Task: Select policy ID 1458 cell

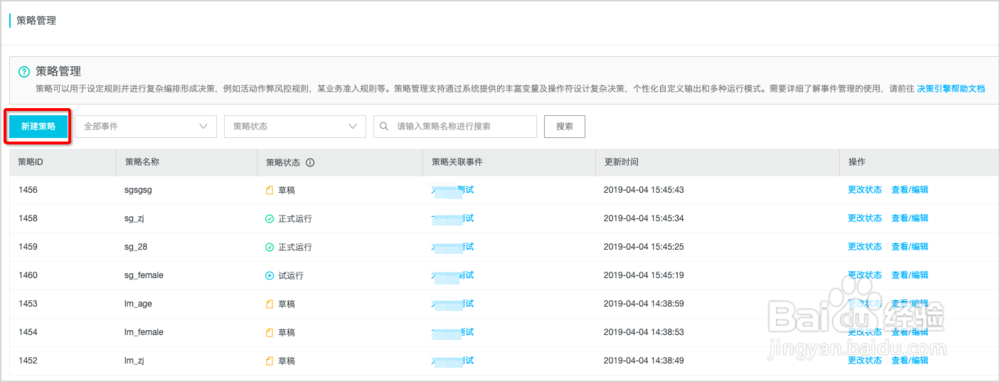Action: 28,218
